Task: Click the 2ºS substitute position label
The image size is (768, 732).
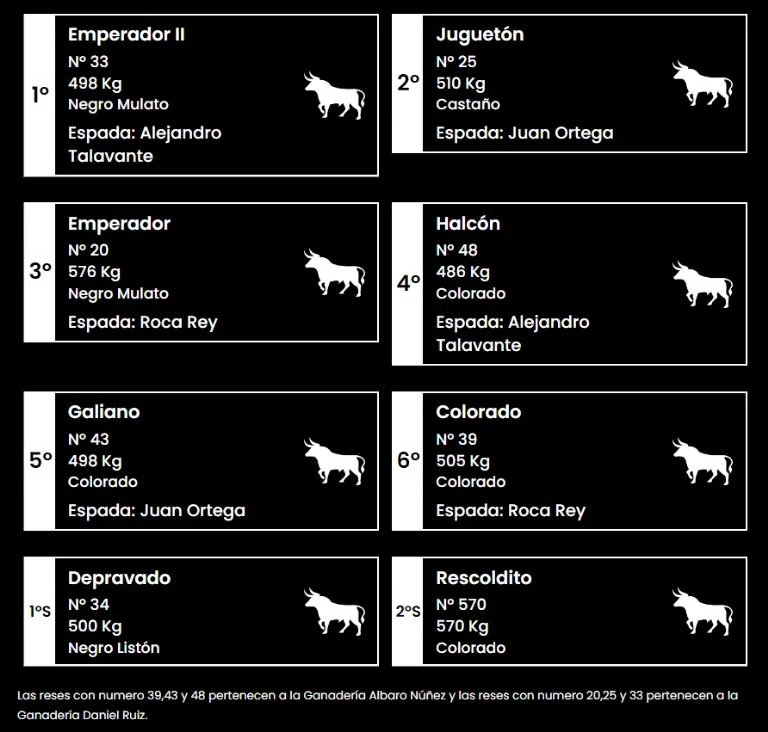Action: pos(408,611)
